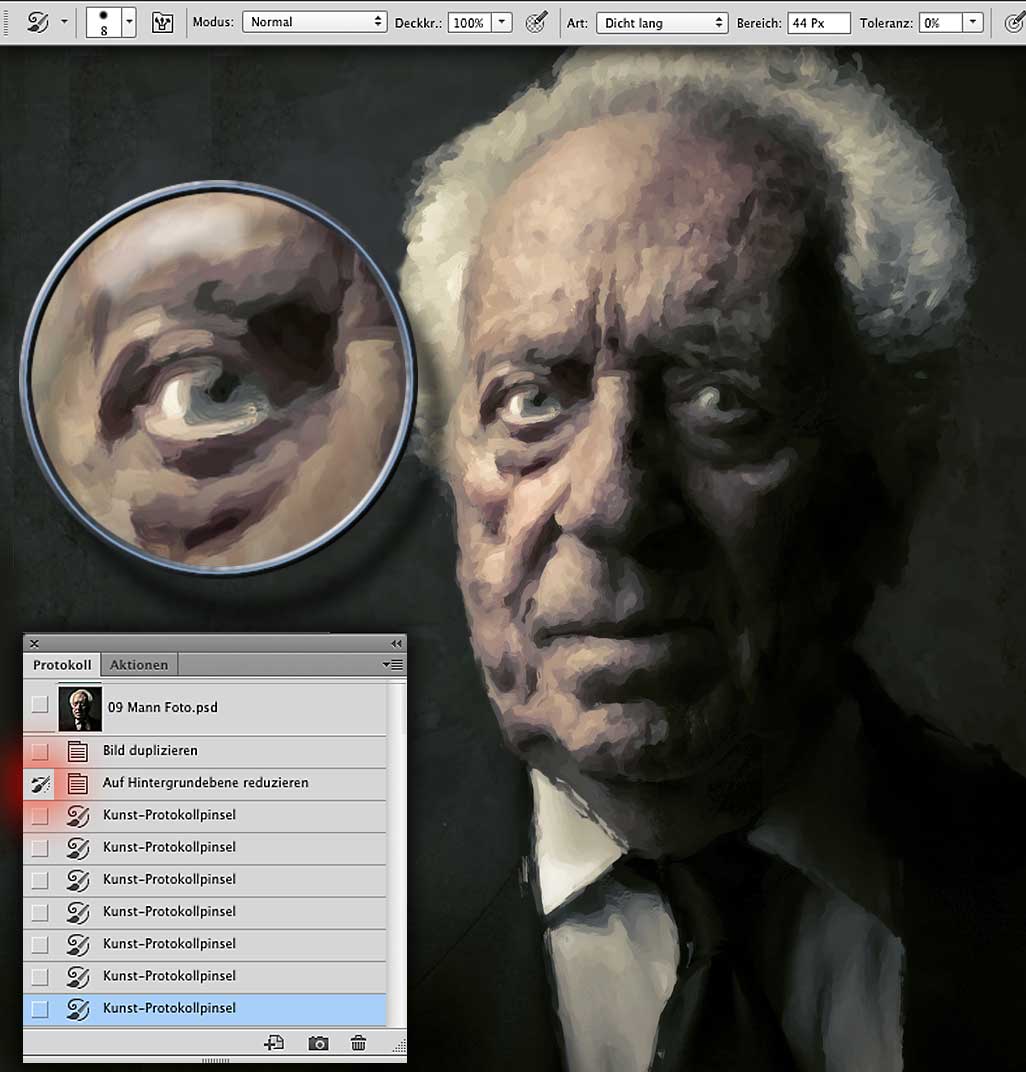This screenshot has width=1026, height=1072.
Task: Select the 09 Mann Foto.psd snapshot thumbnail
Action: tap(80, 708)
